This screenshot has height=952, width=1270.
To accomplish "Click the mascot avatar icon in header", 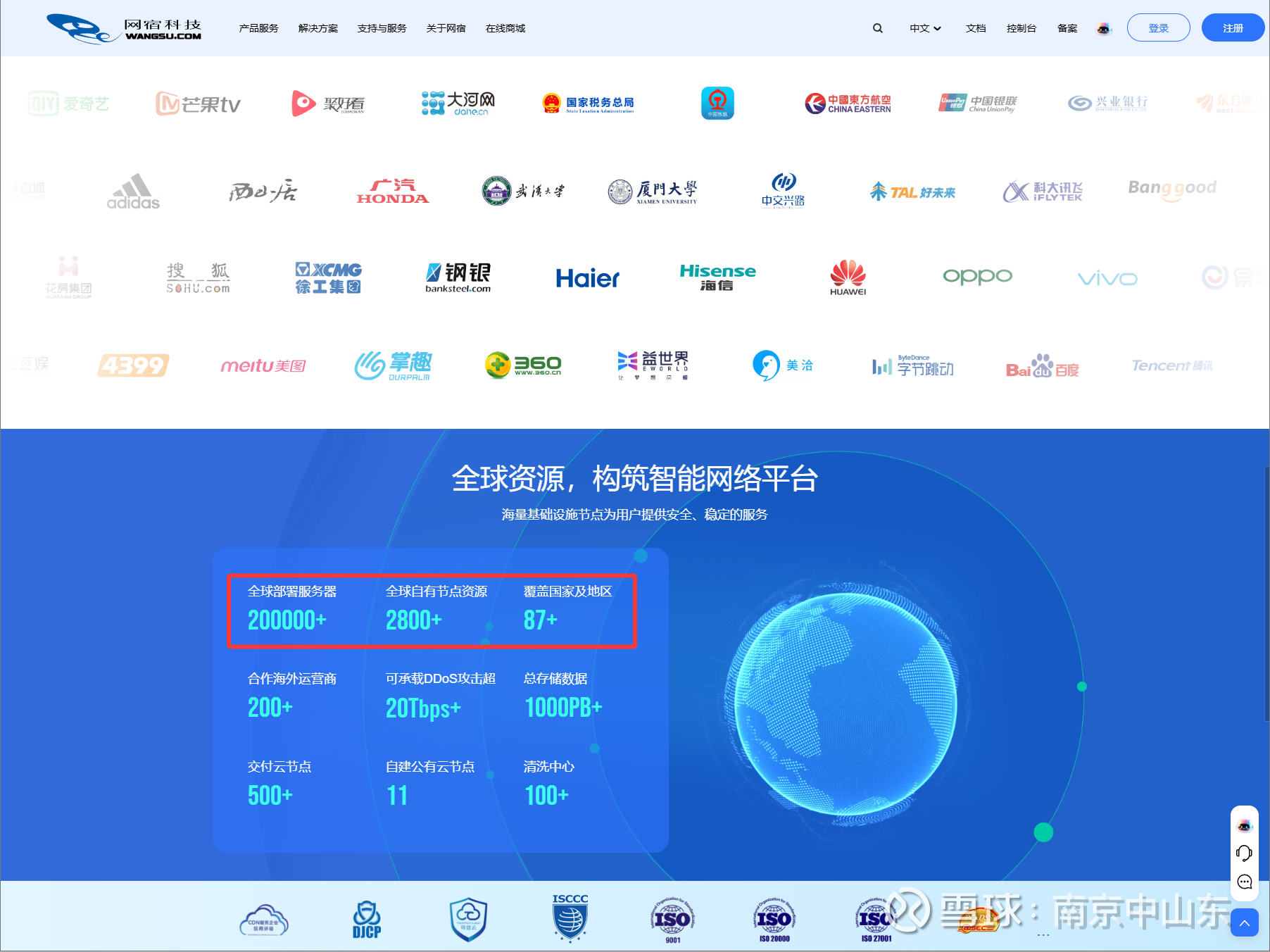I will 1103,28.
